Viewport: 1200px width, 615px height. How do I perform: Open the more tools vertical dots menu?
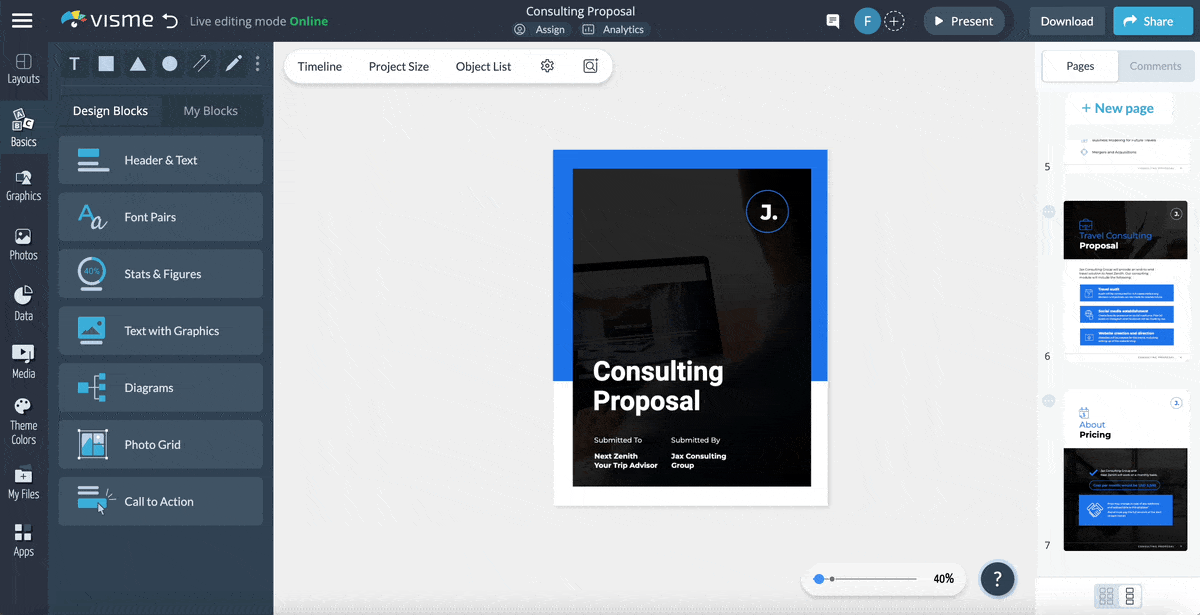[258, 64]
